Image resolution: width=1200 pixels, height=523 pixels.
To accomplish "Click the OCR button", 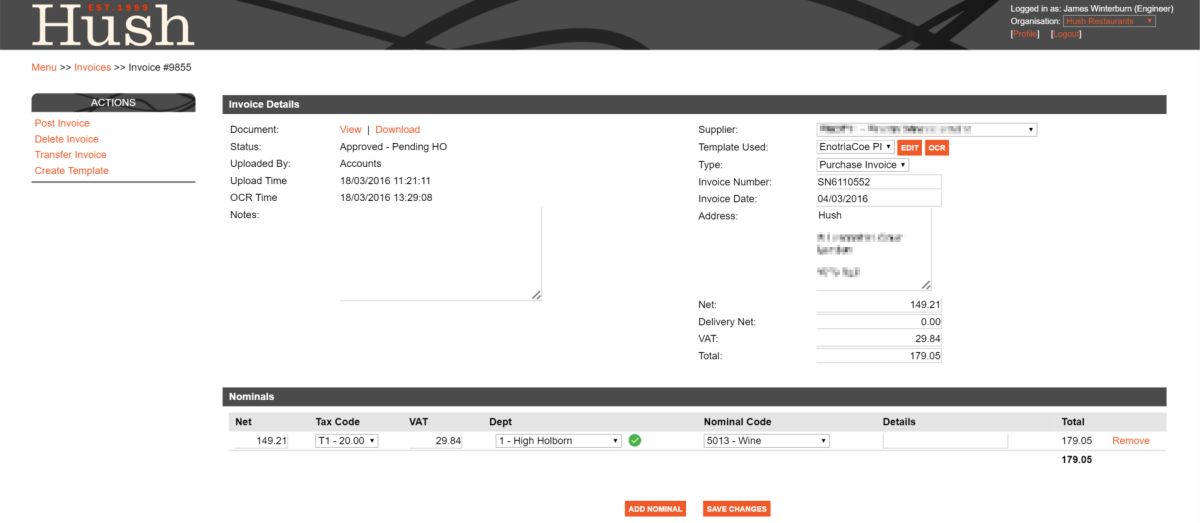I will (937, 147).
